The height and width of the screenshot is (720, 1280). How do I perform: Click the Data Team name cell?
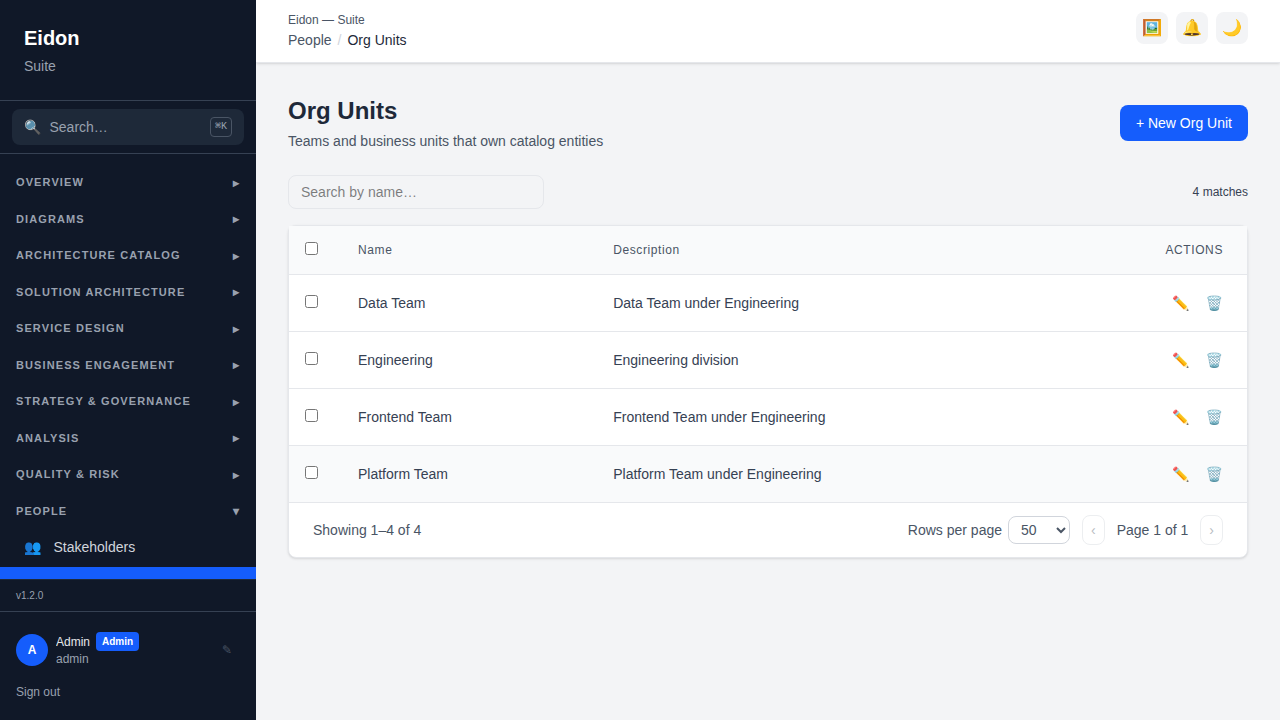(x=392, y=303)
